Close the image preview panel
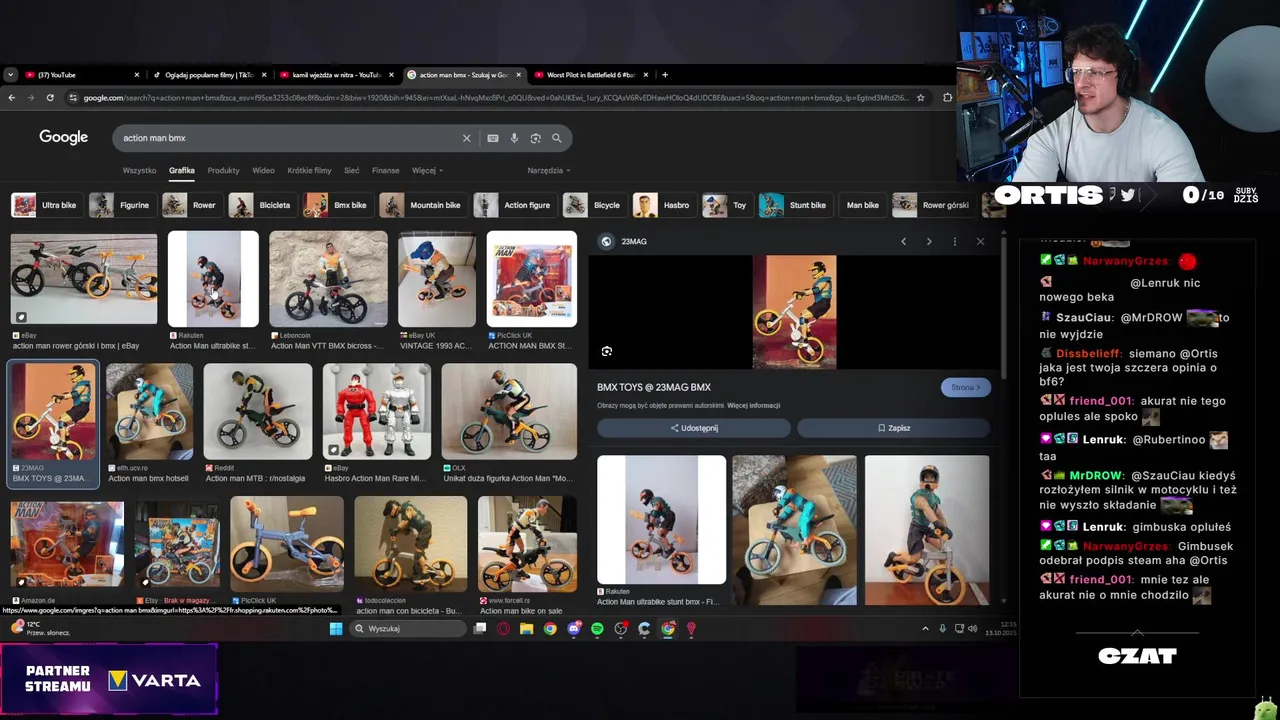The image size is (1280, 720). click(980, 241)
